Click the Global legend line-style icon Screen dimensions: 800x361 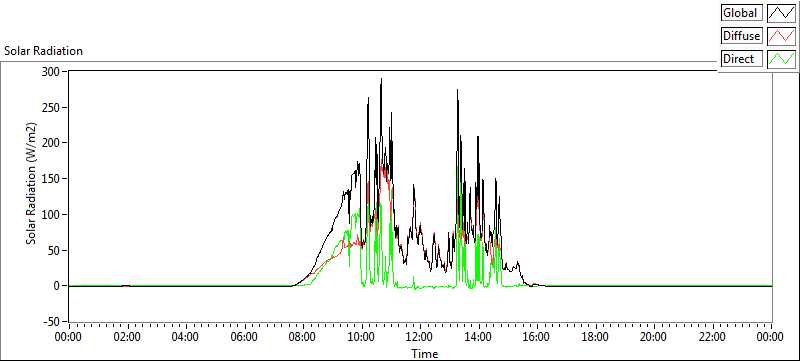tap(781, 12)
